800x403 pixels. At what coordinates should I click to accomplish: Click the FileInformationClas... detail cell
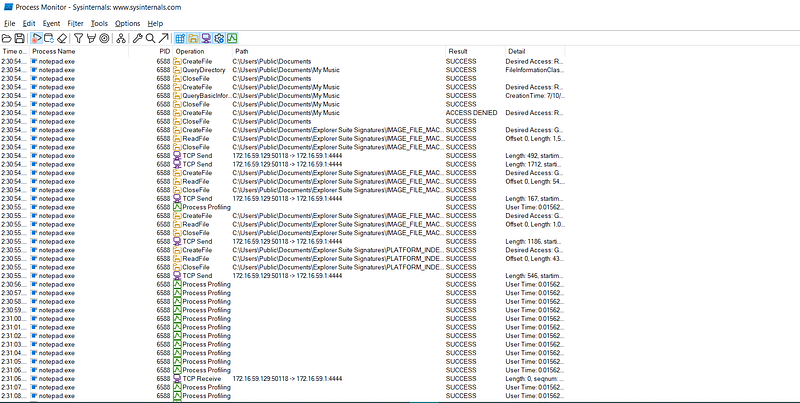[x=535, y=70]
